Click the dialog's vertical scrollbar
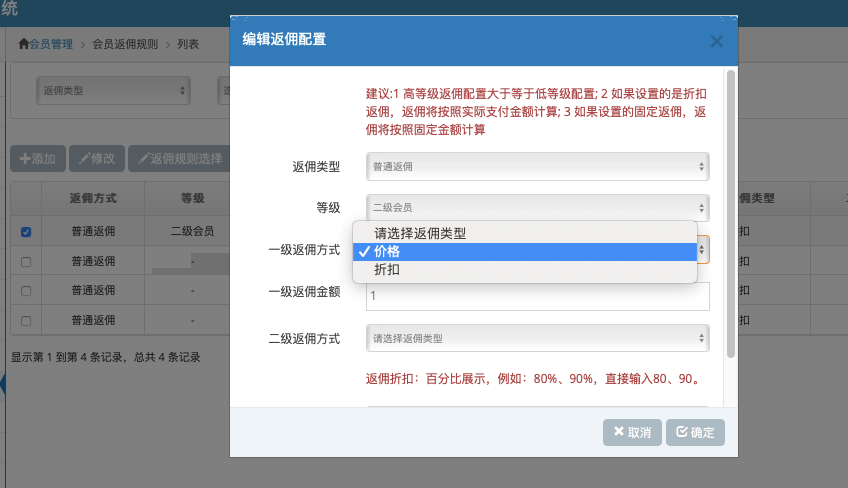This screenshot has width=848, height=488. [731, 214]
